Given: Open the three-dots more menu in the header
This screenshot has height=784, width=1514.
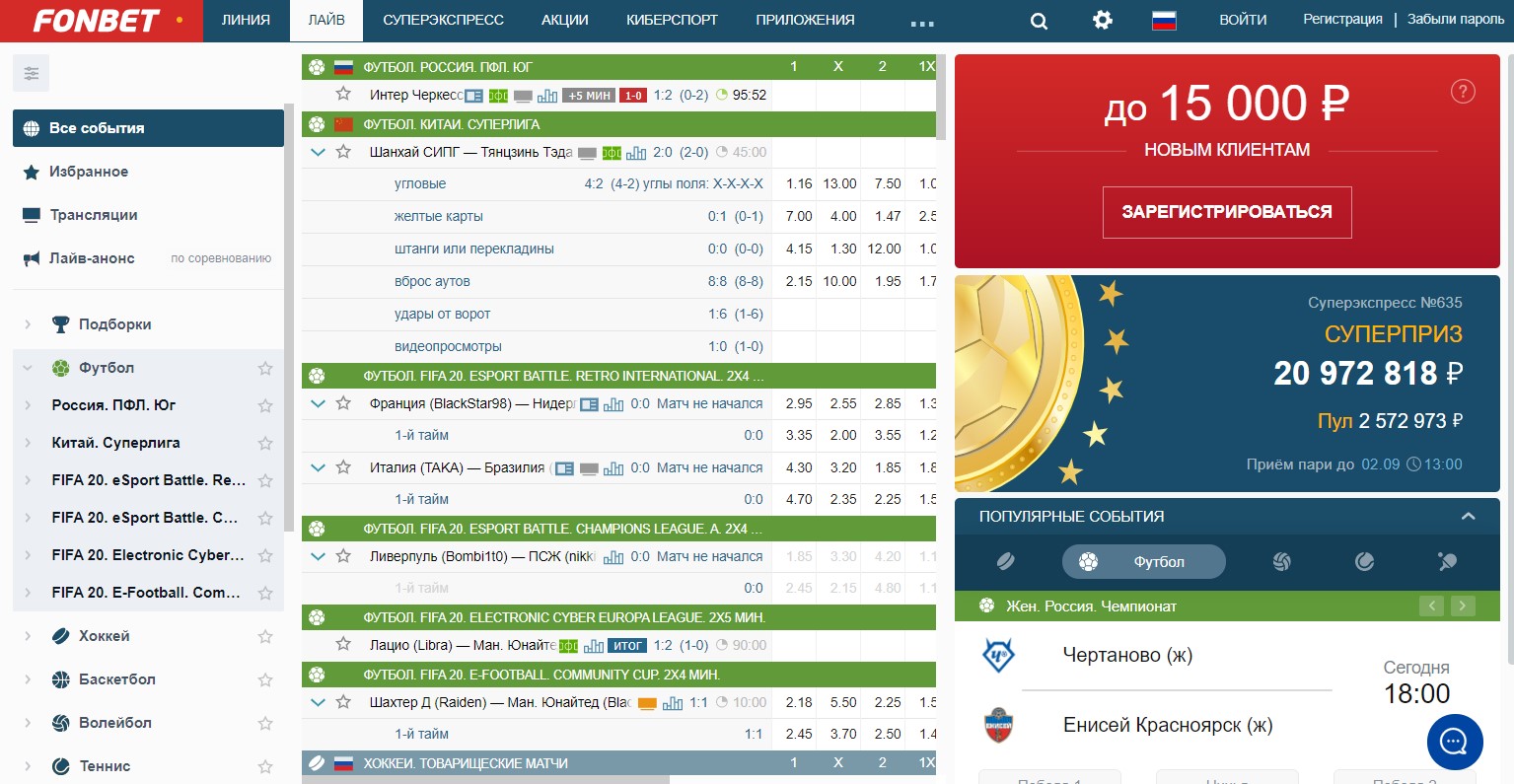Looking at the screenshot, I should (922, 22).
